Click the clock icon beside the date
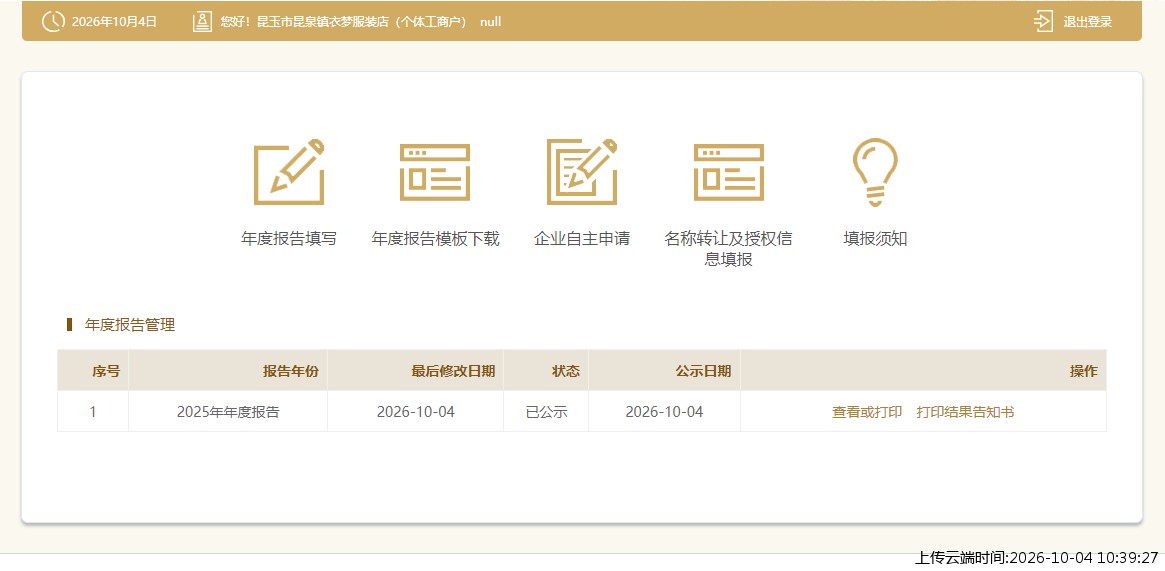 pos(53,22)
